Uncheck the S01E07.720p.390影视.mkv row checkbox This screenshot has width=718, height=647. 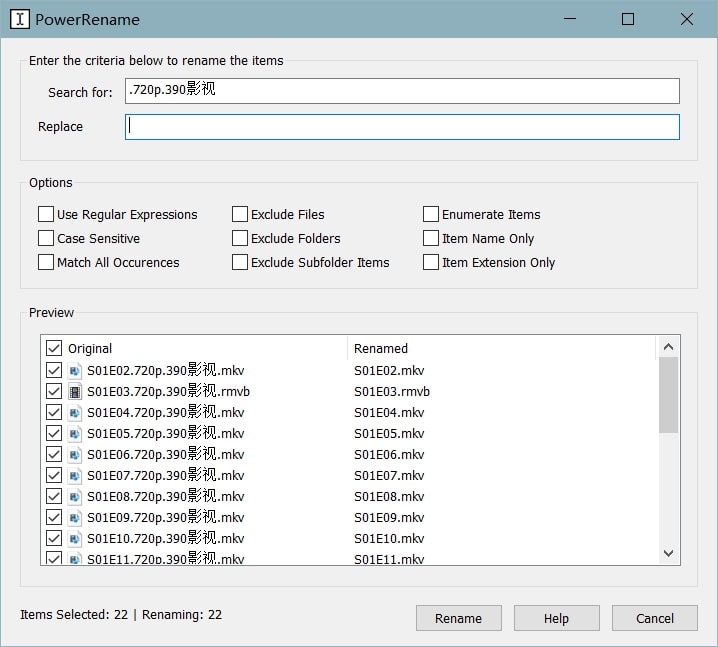(54, 475)
